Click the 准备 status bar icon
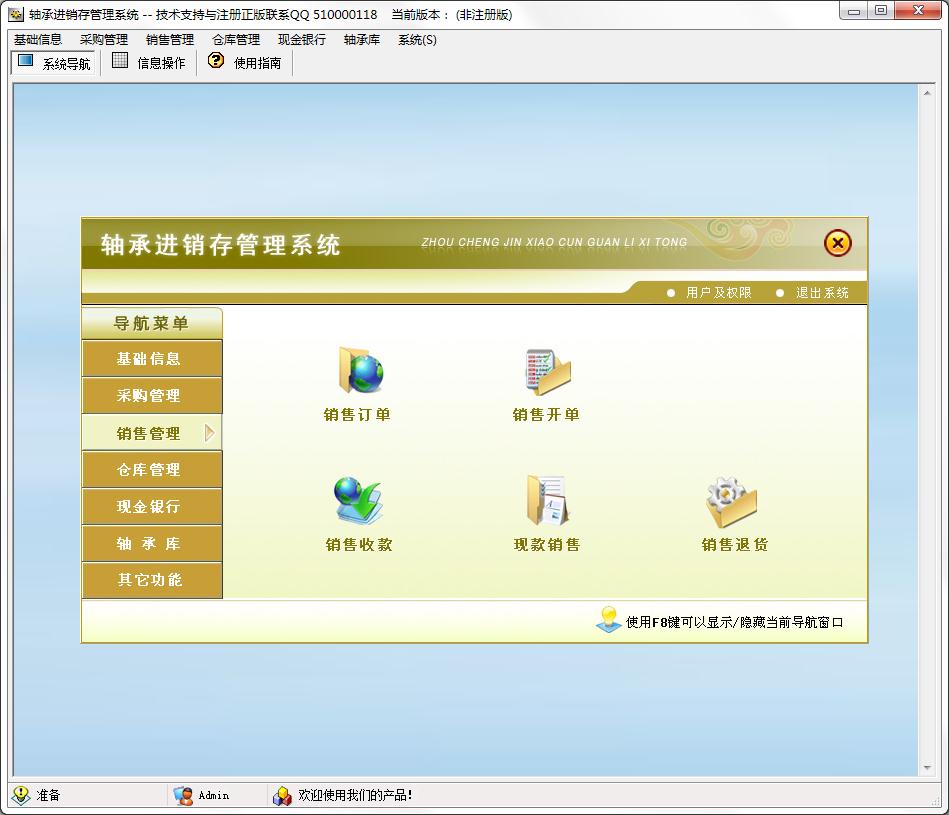 [x=21, y=795]
